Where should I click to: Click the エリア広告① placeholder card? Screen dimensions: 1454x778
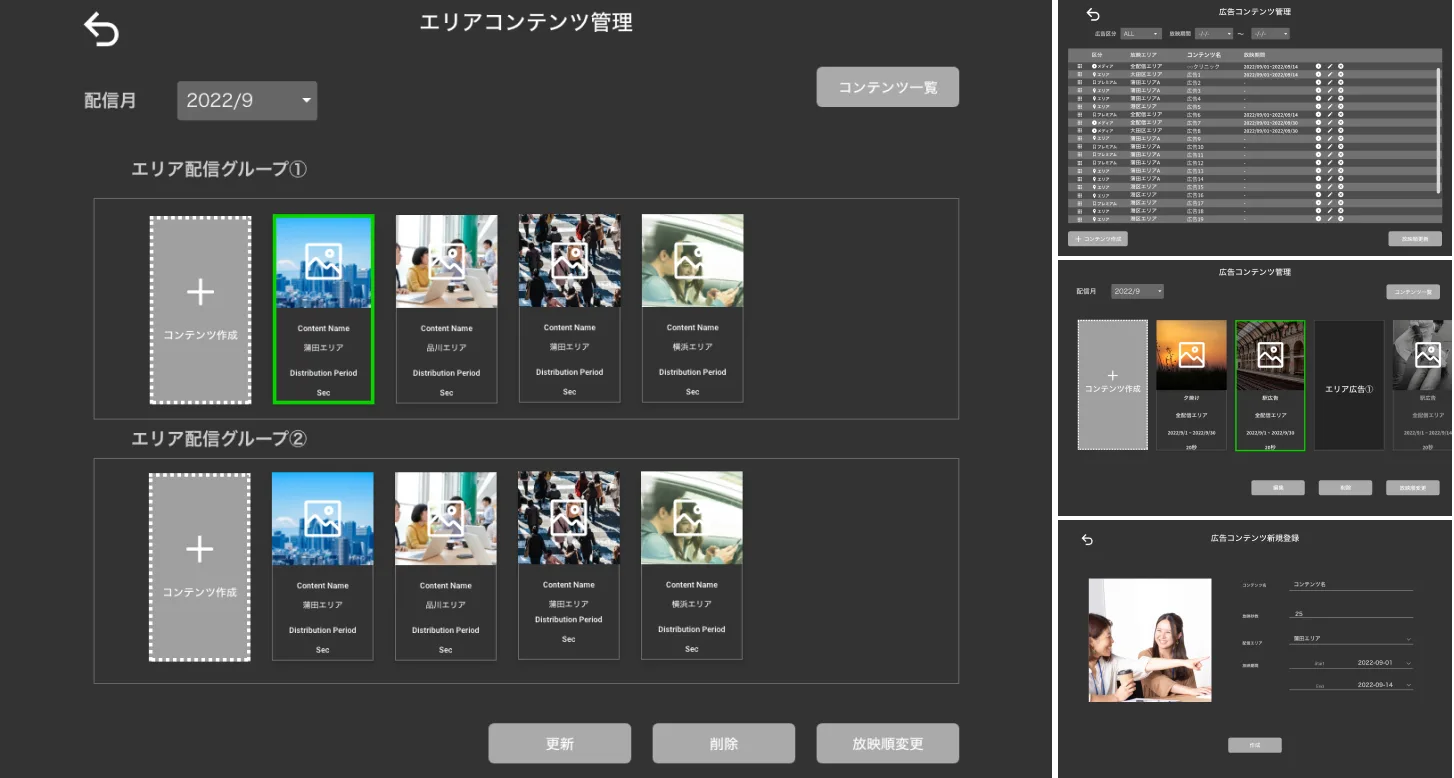click(x=1349, y=384)
